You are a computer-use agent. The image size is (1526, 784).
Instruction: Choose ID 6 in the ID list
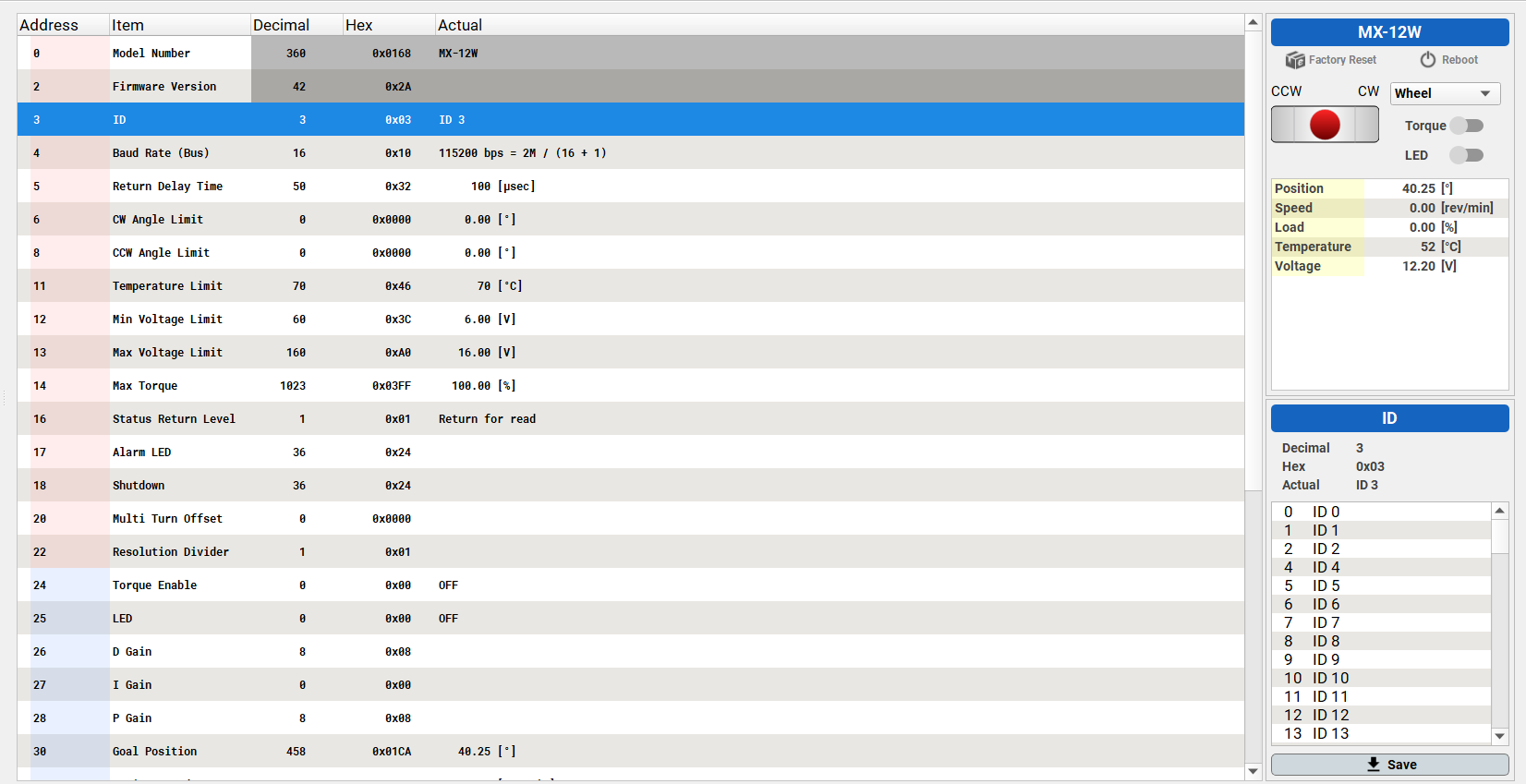pyautogui.click(x=1382, y=604)
